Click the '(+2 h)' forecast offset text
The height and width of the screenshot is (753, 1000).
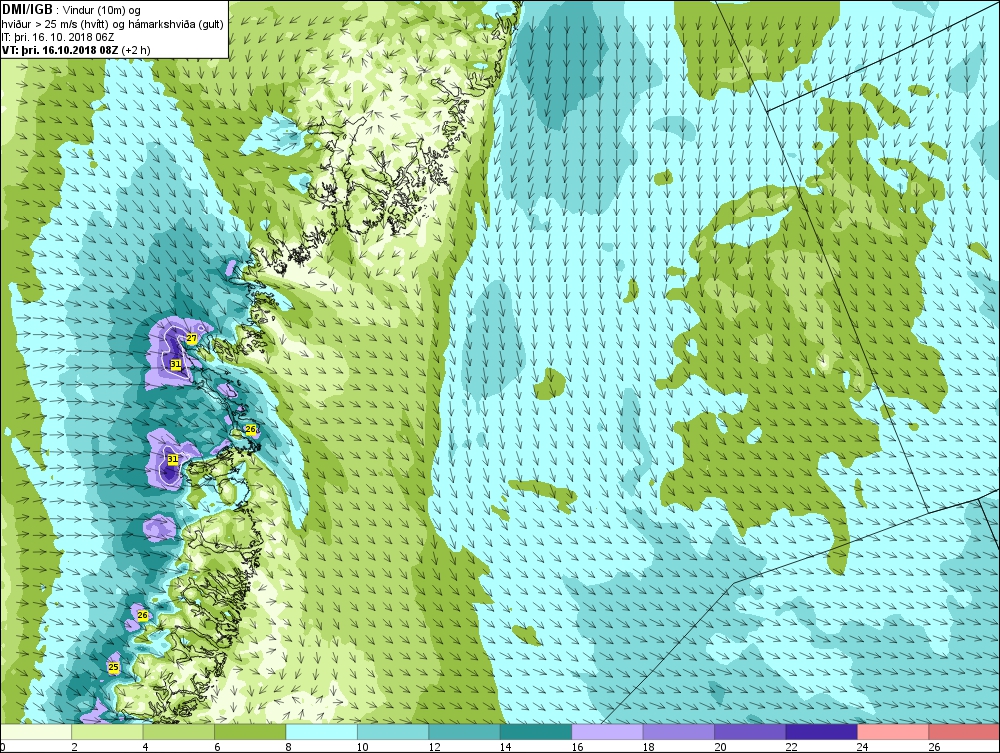coord(136,50)
